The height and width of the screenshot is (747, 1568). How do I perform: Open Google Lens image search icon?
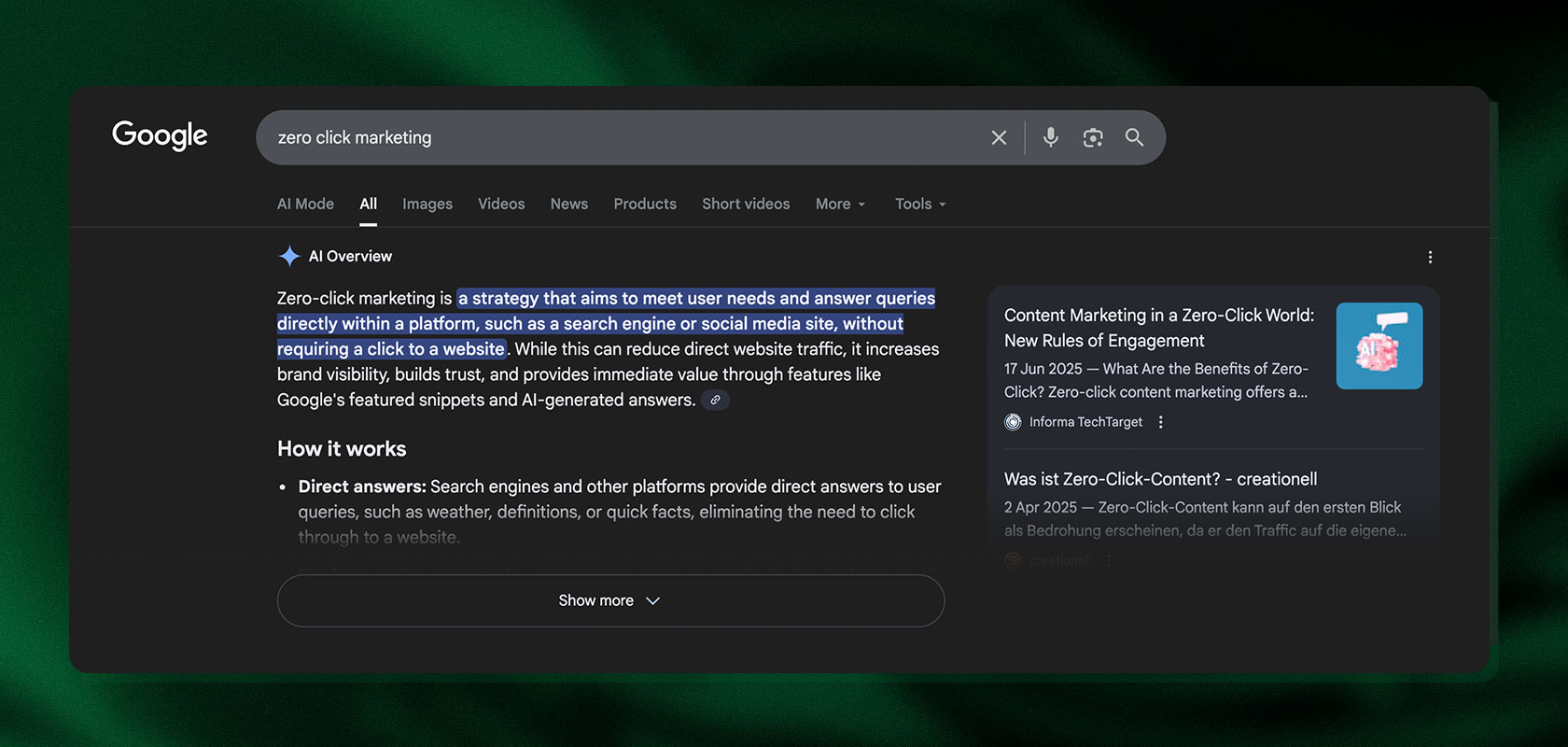coord(1093,137)
